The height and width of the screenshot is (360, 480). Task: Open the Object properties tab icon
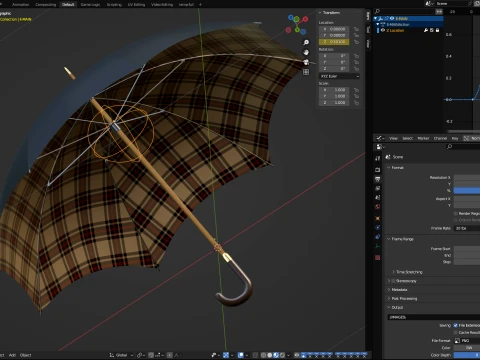(x=377, y=219)
